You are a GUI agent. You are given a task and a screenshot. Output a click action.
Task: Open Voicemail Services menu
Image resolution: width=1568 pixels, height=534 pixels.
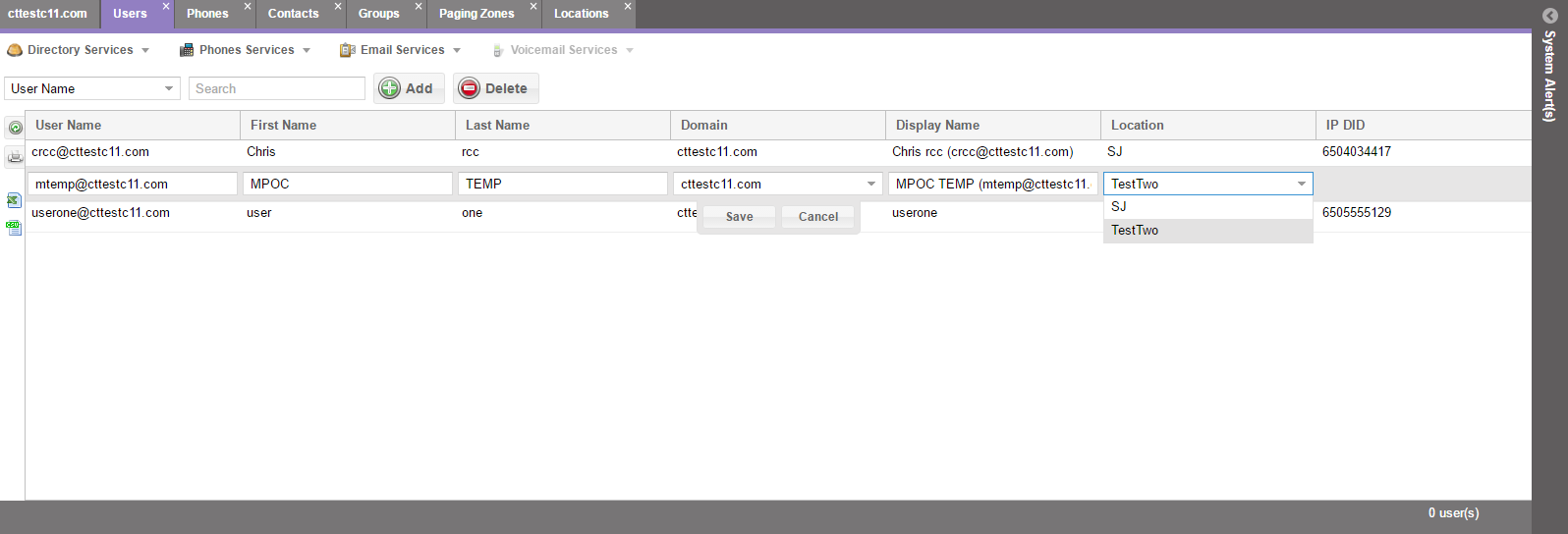pyautogui.click(x=563, y=50)
